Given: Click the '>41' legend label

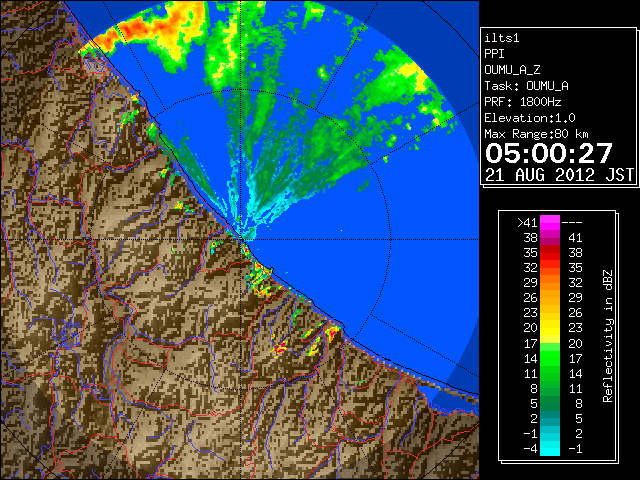Looking at the screenshot, I should point(528,223).
